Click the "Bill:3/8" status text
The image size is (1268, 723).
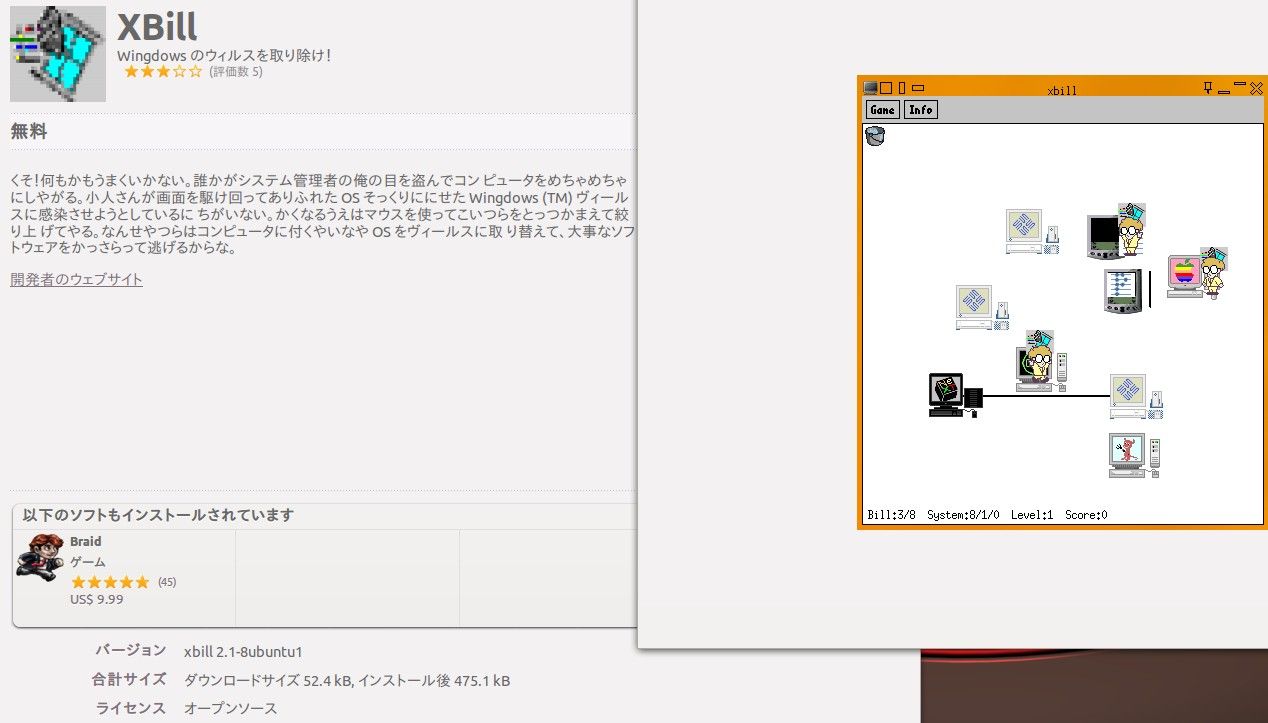click(892, 516)
